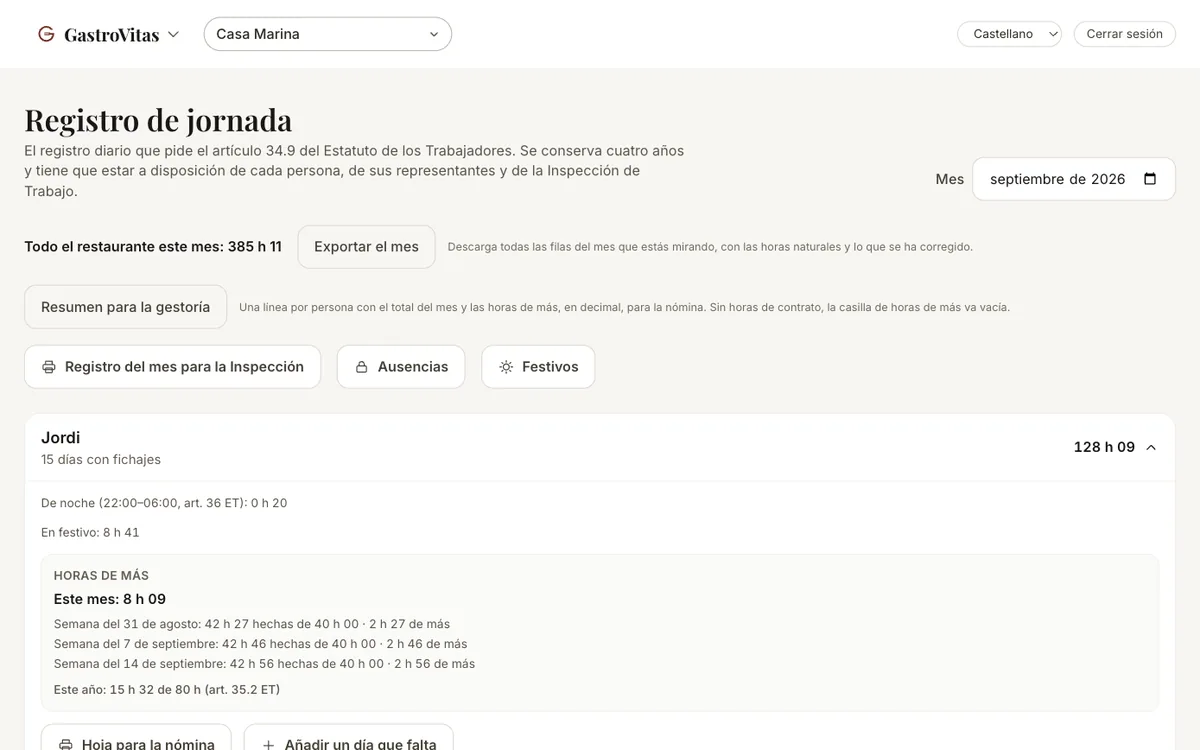
Task: Click plus icon on Añadir un día
Action: (268, 745)
